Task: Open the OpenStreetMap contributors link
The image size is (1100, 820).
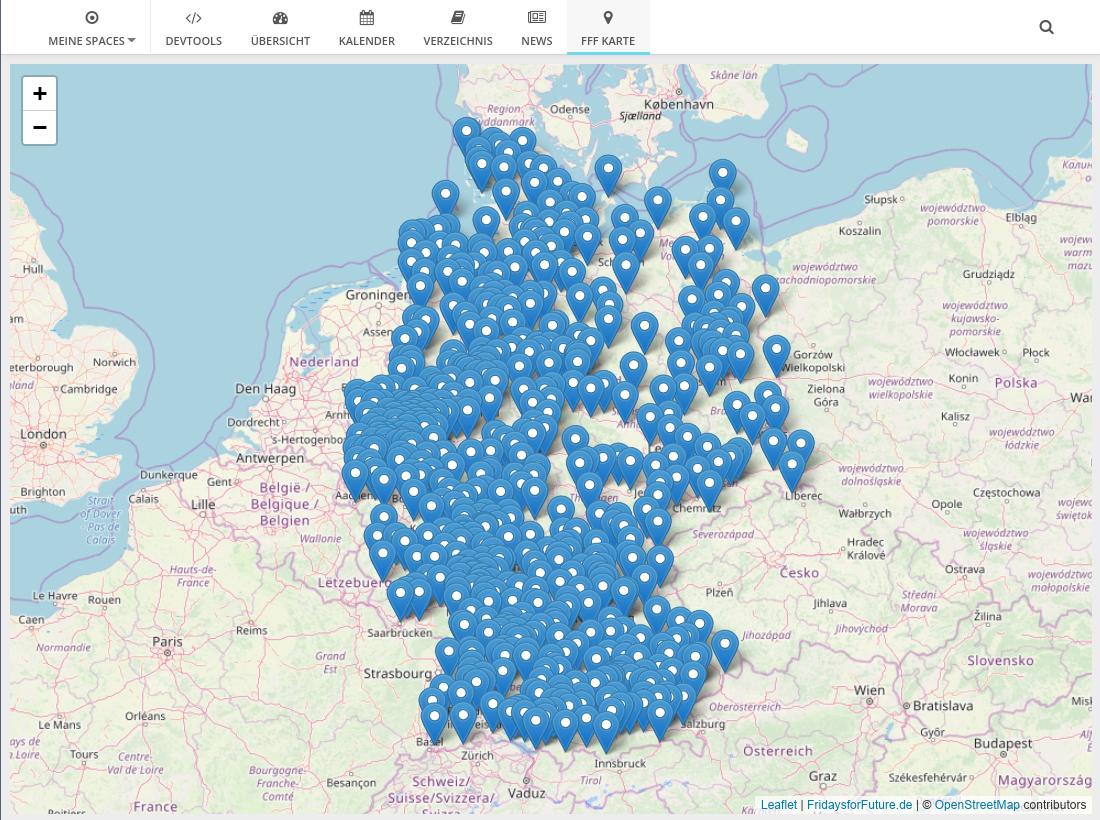Action: click(x=977, y=805)
